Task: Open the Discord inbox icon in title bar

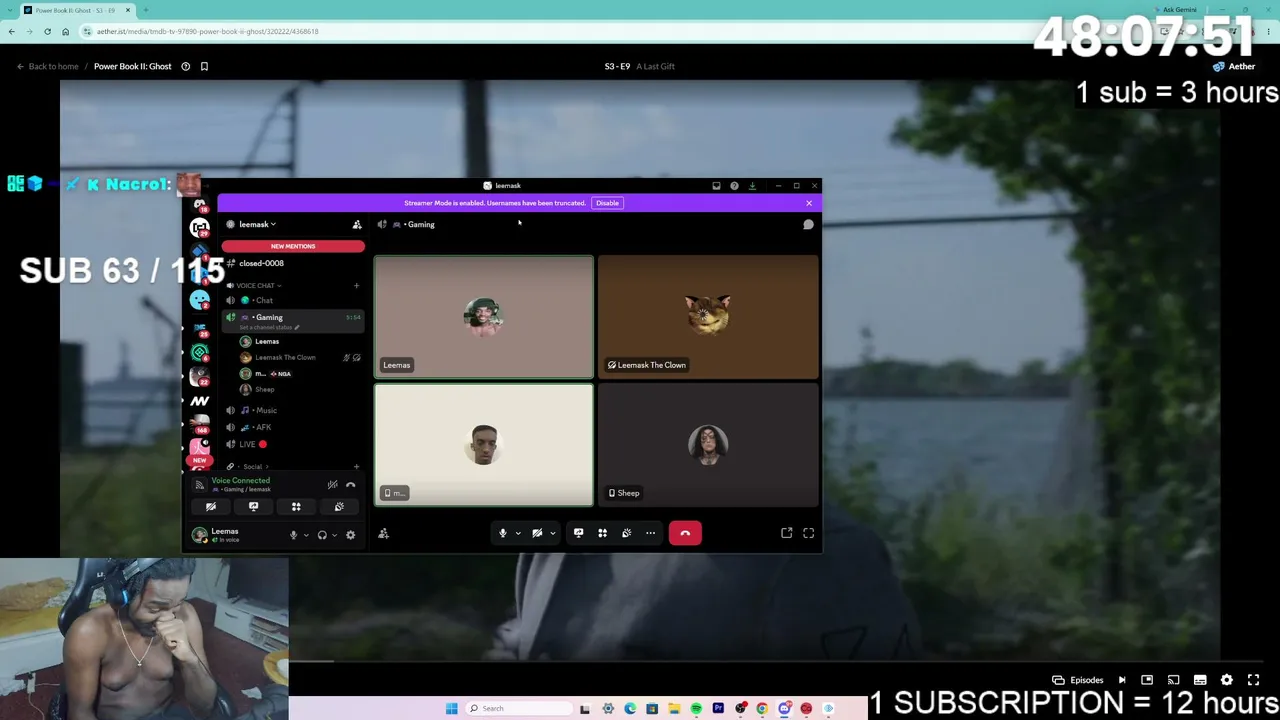Action: click(x=716, y=186)
